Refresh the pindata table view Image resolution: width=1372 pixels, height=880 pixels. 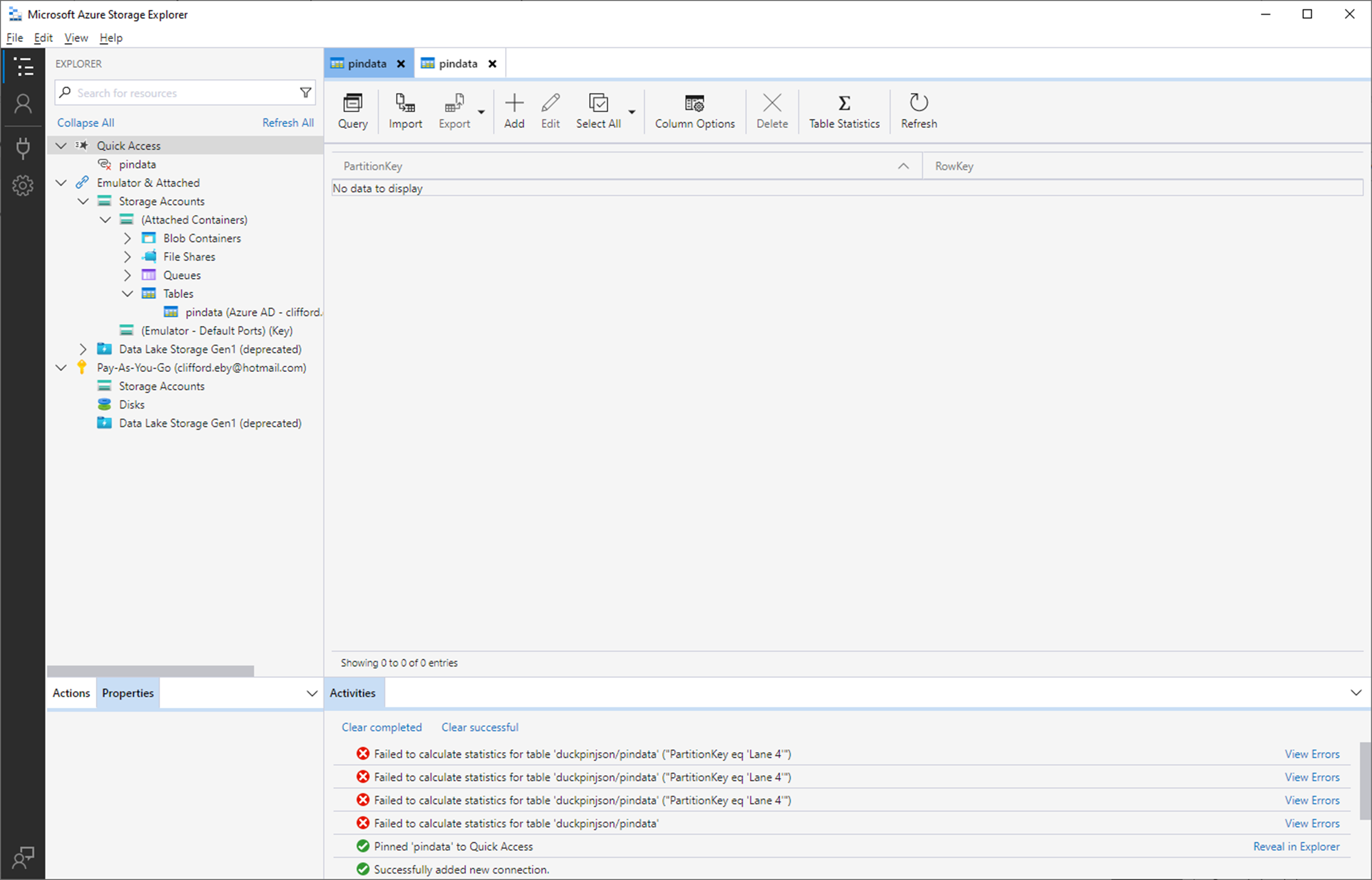coord(918,111)
